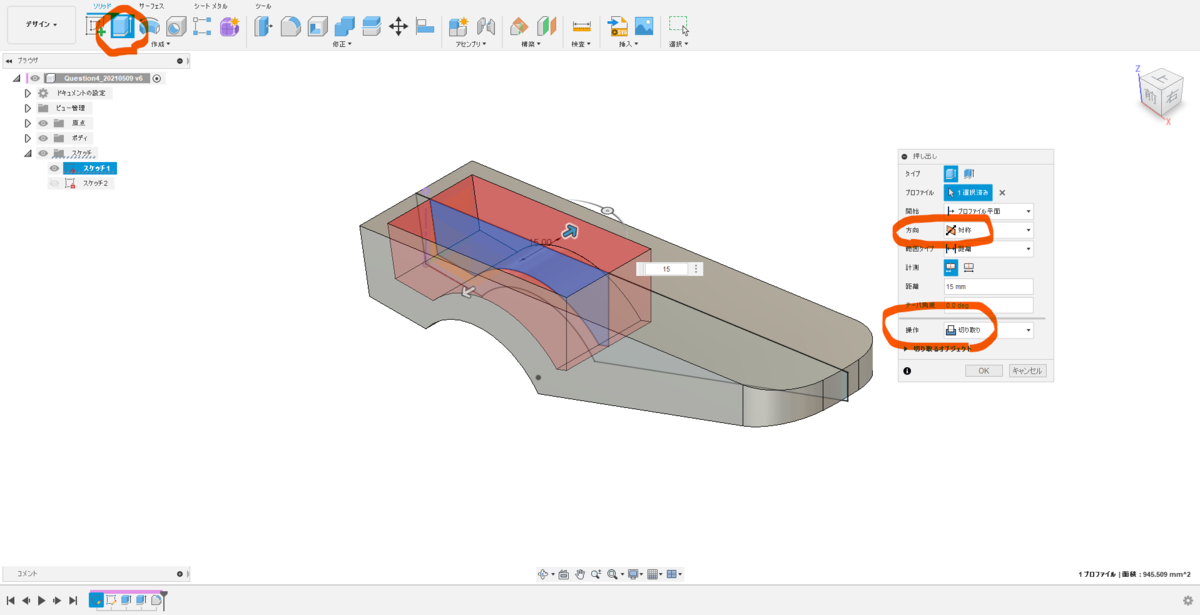Image resolution: width=1200 pixels, height=615 pixels.
Task: Hide スケッチ1 via its eye icon
Action: point(54,168)
